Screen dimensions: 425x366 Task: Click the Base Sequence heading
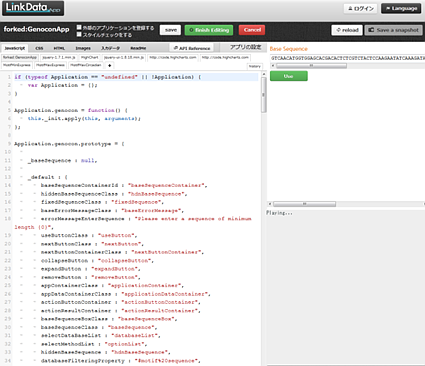[x=289, y=49]
